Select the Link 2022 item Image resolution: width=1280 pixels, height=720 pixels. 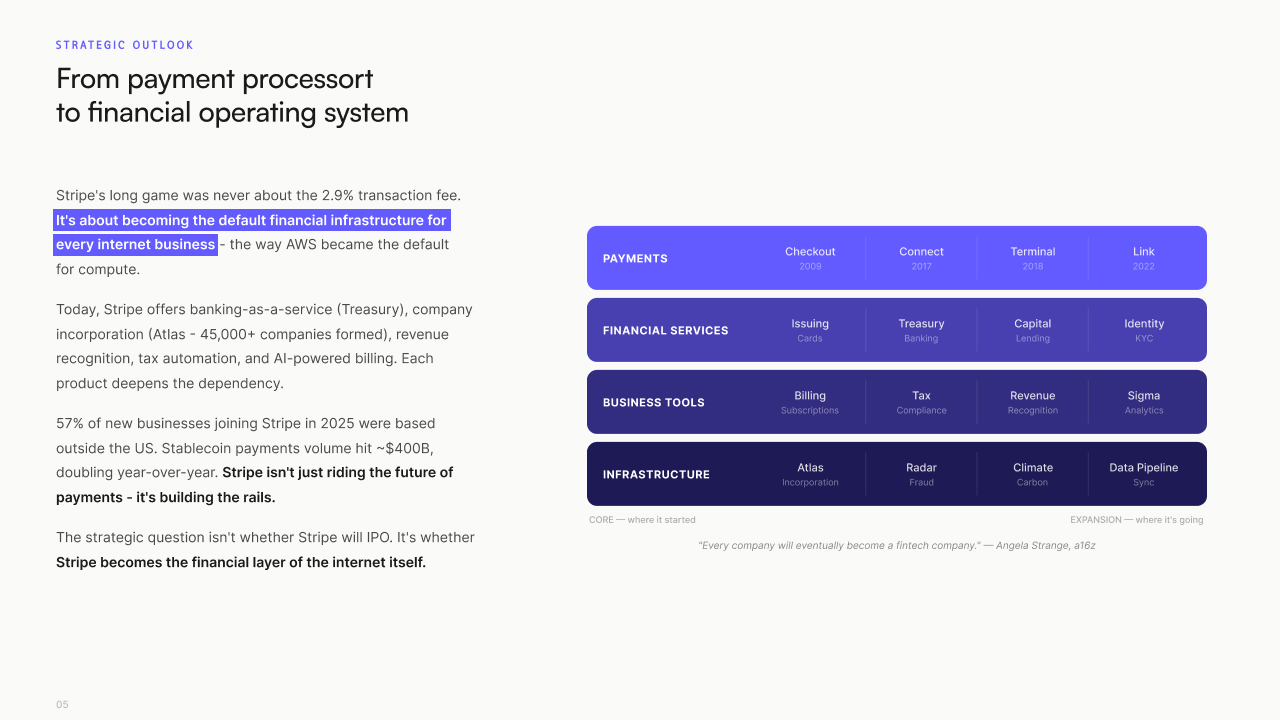(1144, 258)
